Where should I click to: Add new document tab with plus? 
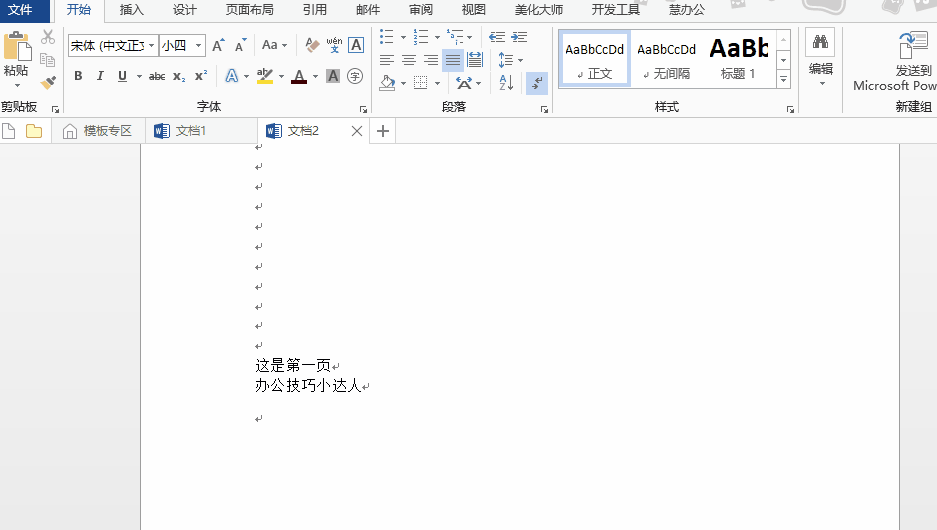[383, 131]
